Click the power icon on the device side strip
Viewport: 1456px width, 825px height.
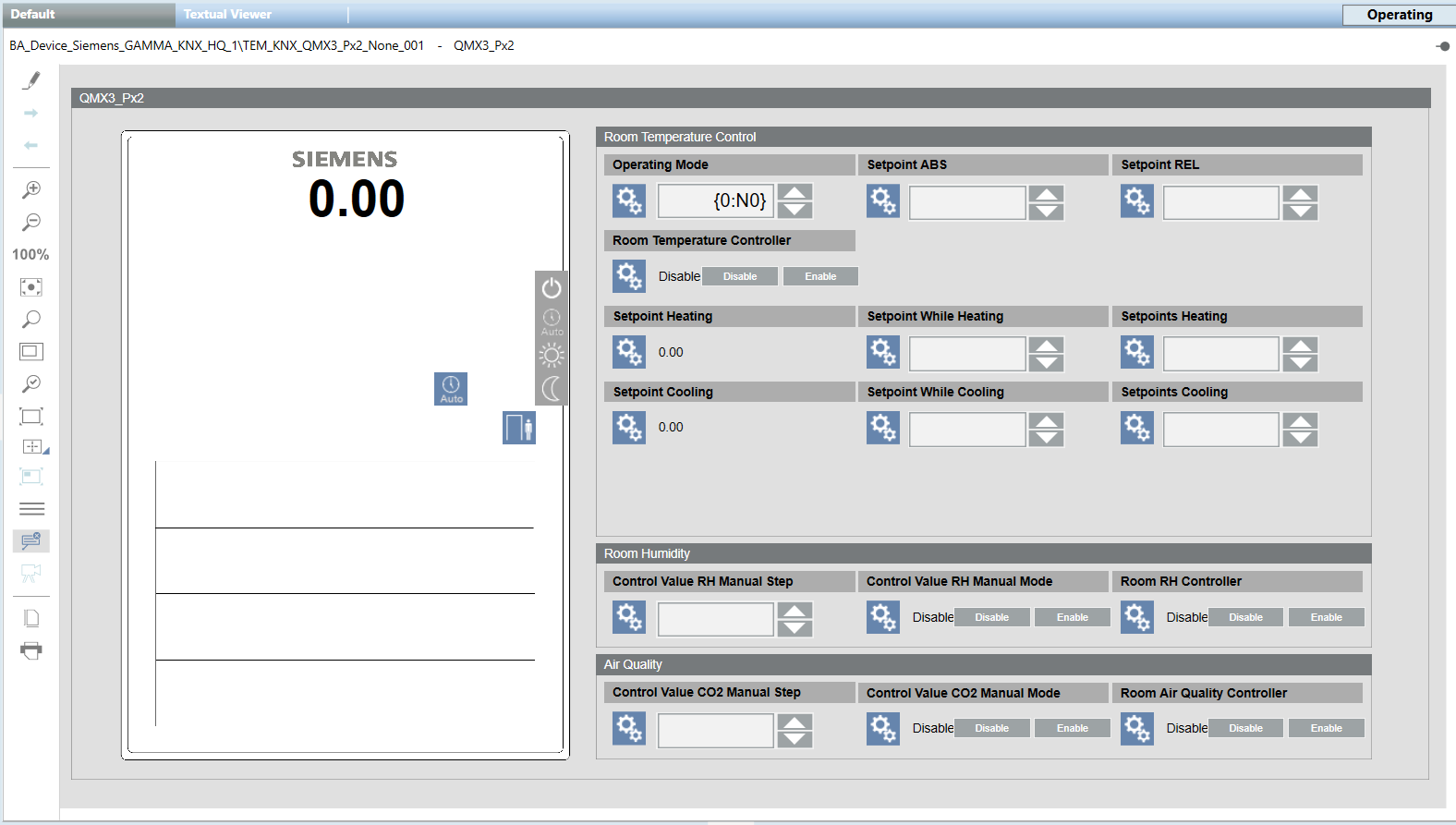(x=552, y=288)
